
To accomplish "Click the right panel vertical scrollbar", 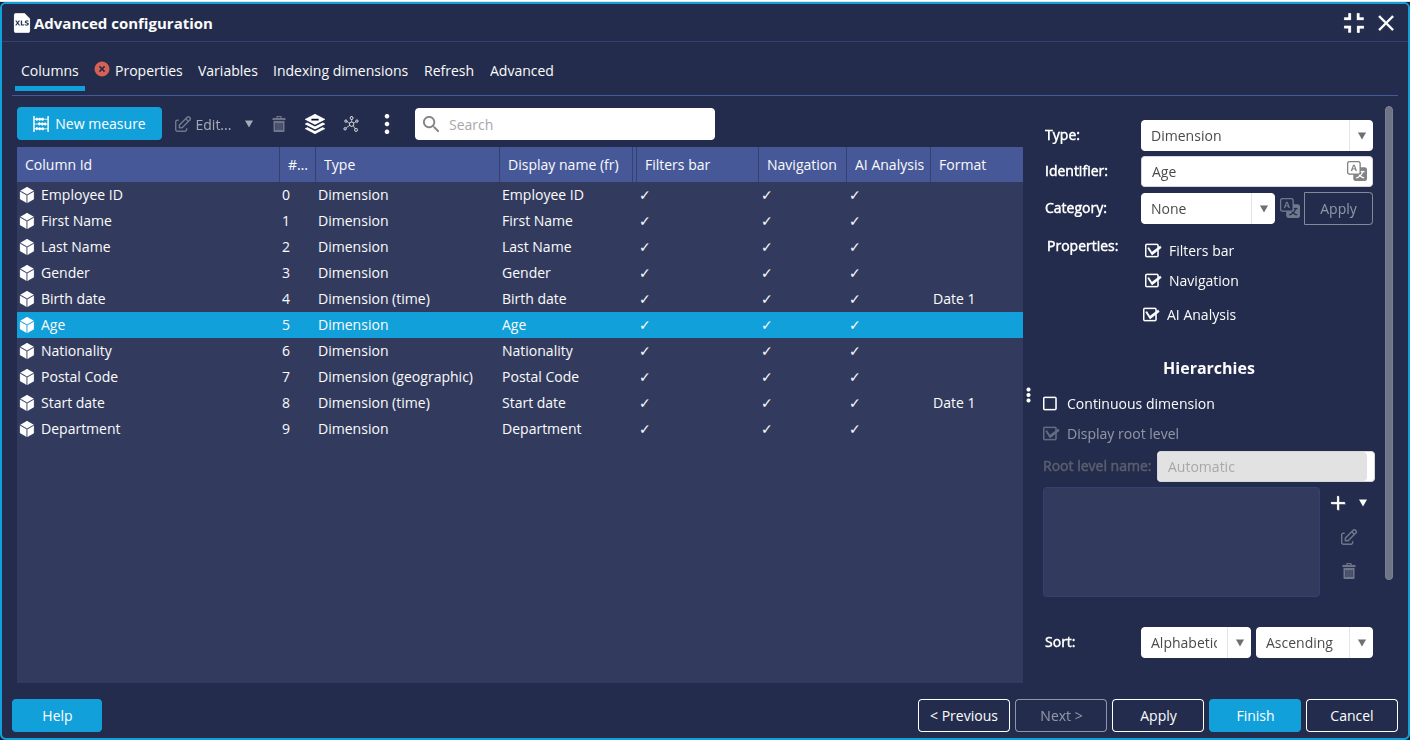I will [x=1388, y=340].
